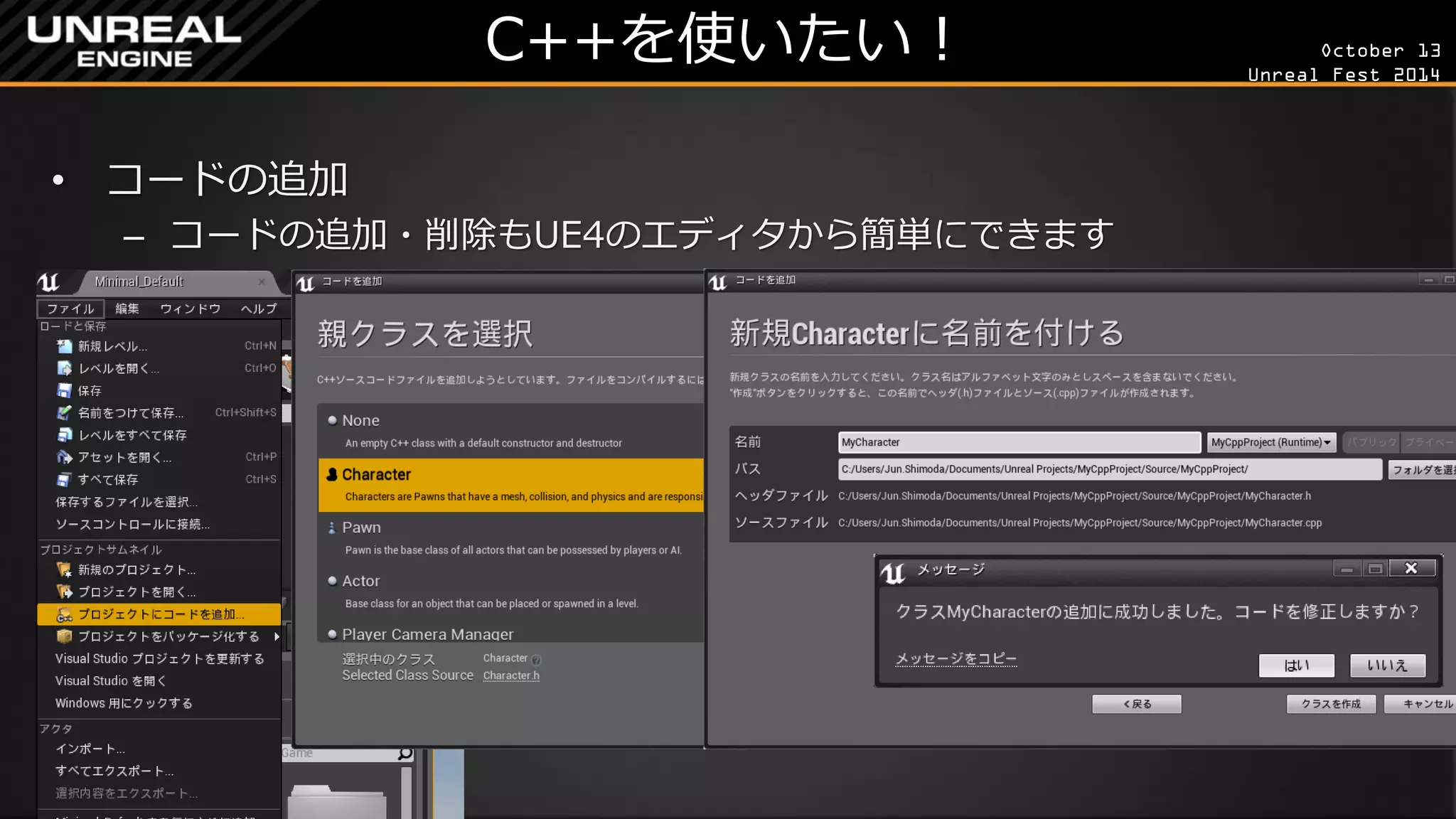
Task: Click the class name field containing MyCharacter
Action: (x=1019, y=442)
